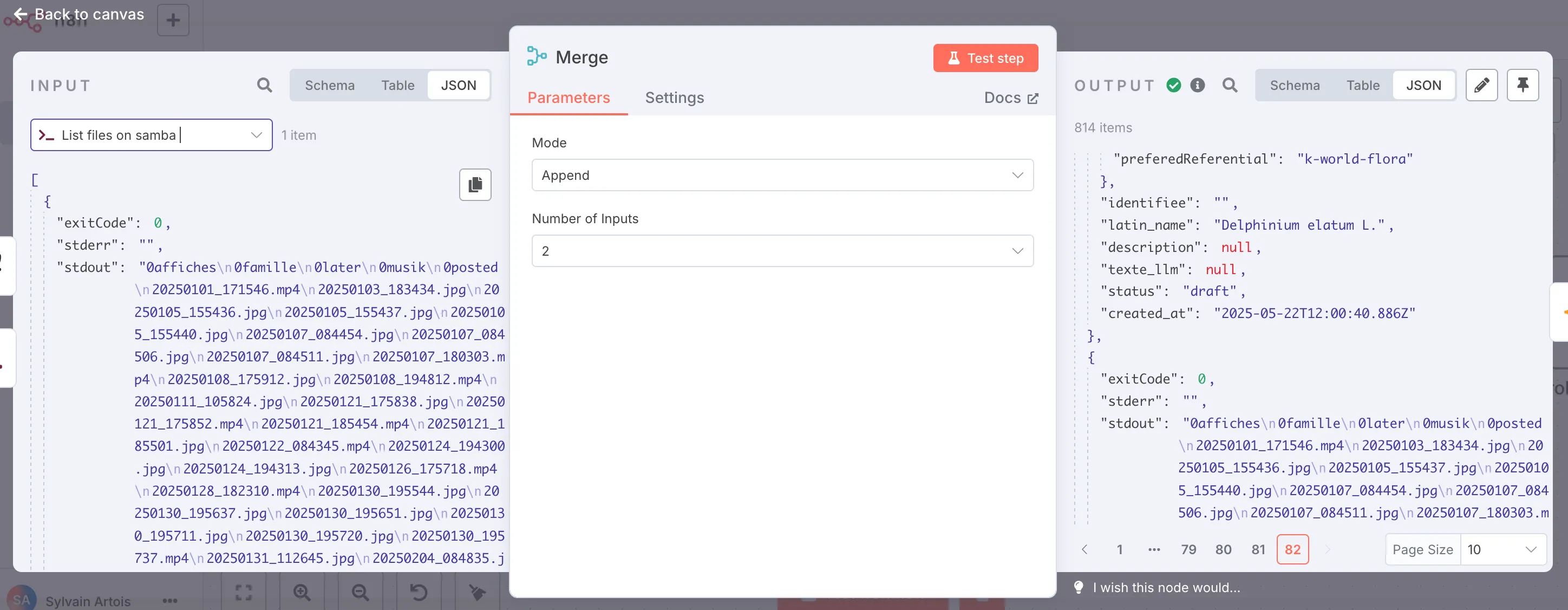Open the input panel search magnifier

pyautogui.click(x=264, y=85)
